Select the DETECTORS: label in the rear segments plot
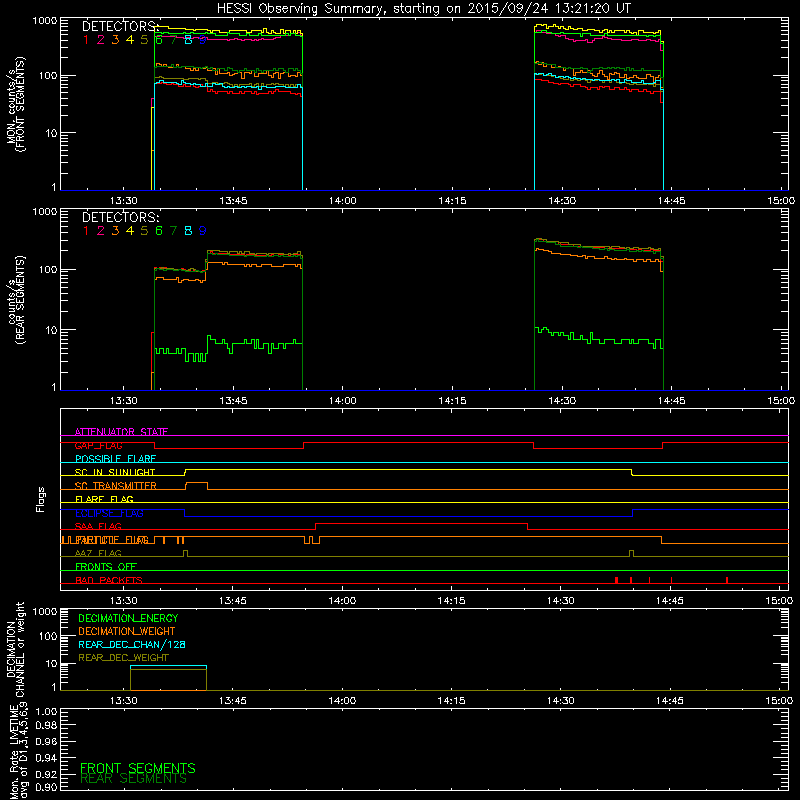This screenshot has width=800, height=800. pyautogui.click(x=121, y=217)
